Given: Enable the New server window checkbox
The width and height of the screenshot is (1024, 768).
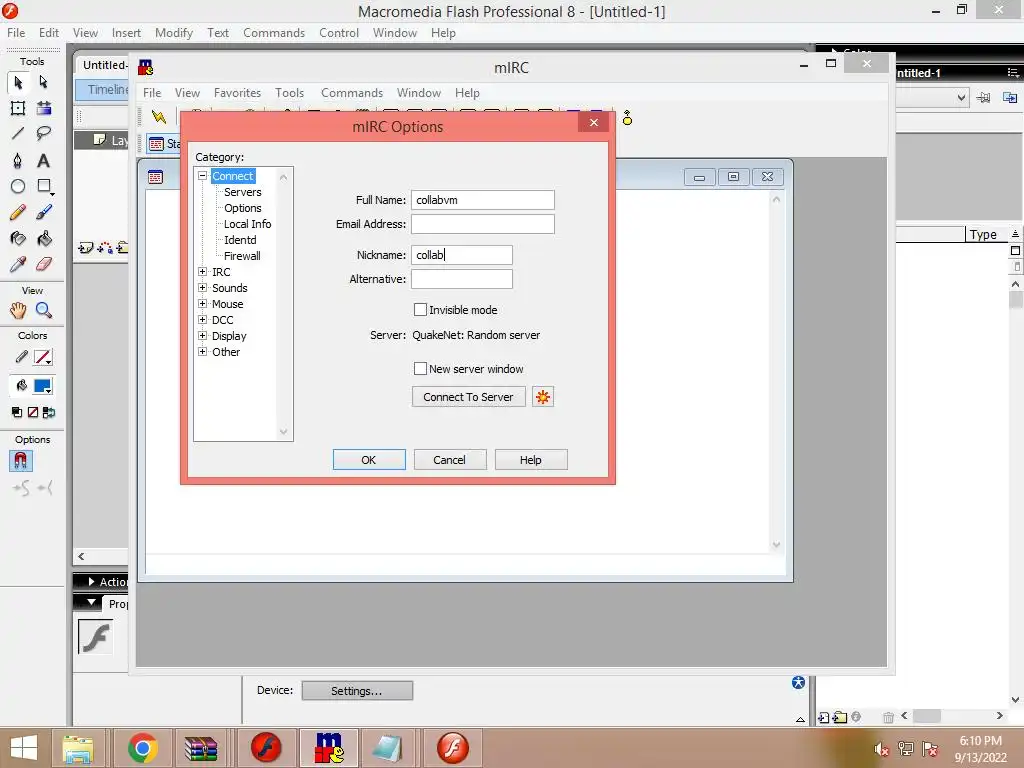Looking at the screenshot, I should point(421,368).
